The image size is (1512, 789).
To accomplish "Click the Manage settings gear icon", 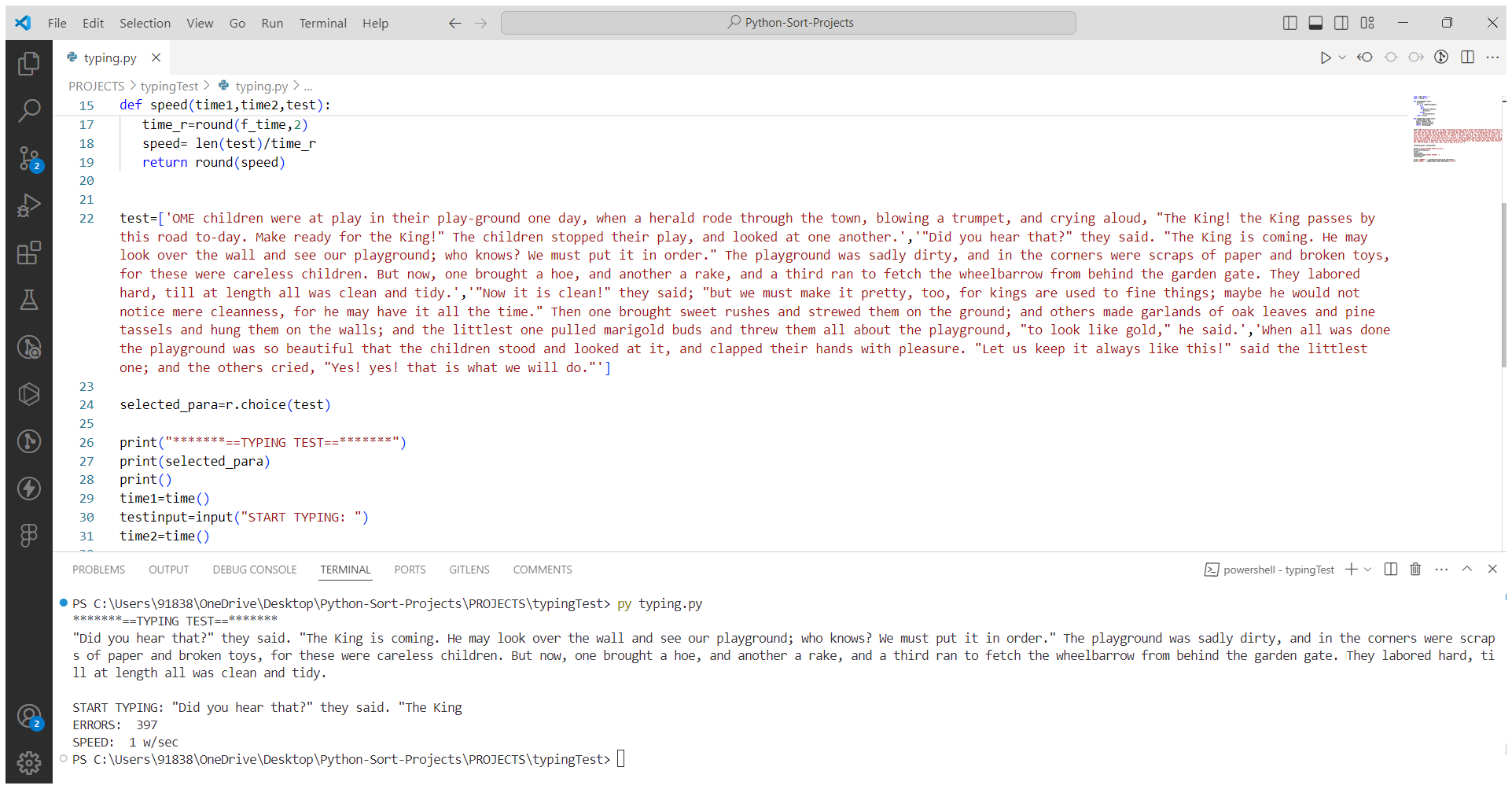I will [29, 762].
